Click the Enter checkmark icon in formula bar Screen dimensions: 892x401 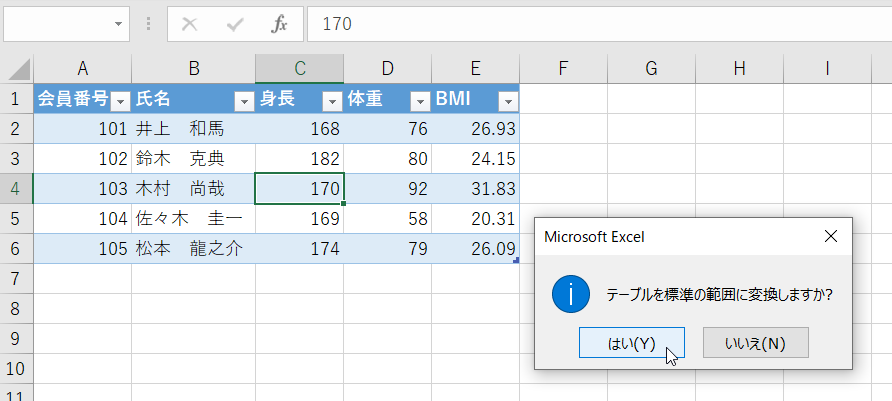coord(235,24)
